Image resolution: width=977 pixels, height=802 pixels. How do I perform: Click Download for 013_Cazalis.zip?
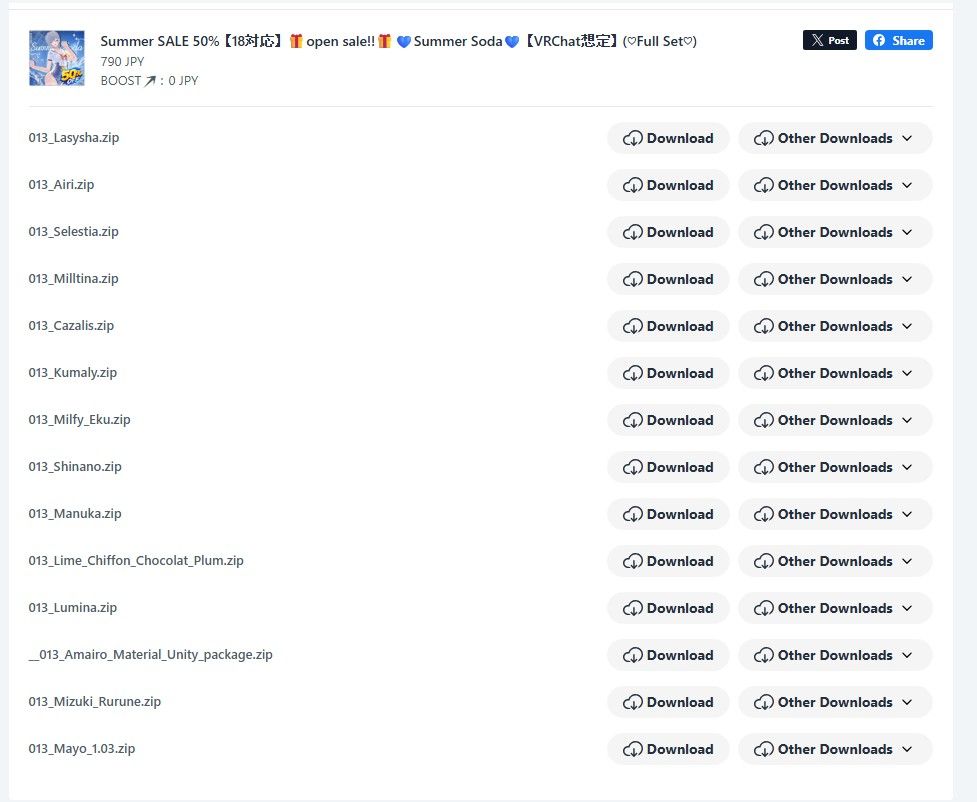[668, 326]
